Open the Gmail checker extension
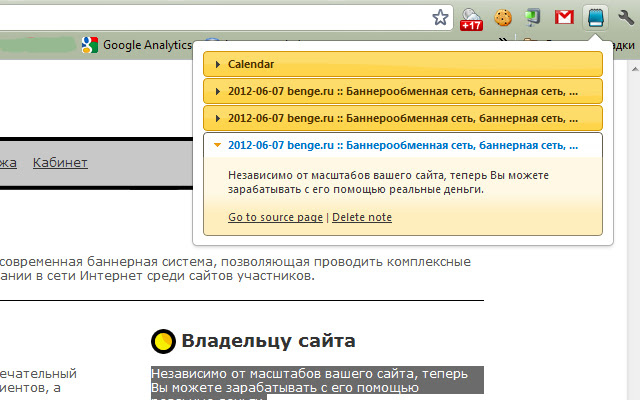Screen dimensions: 640x400 [564, 17]
